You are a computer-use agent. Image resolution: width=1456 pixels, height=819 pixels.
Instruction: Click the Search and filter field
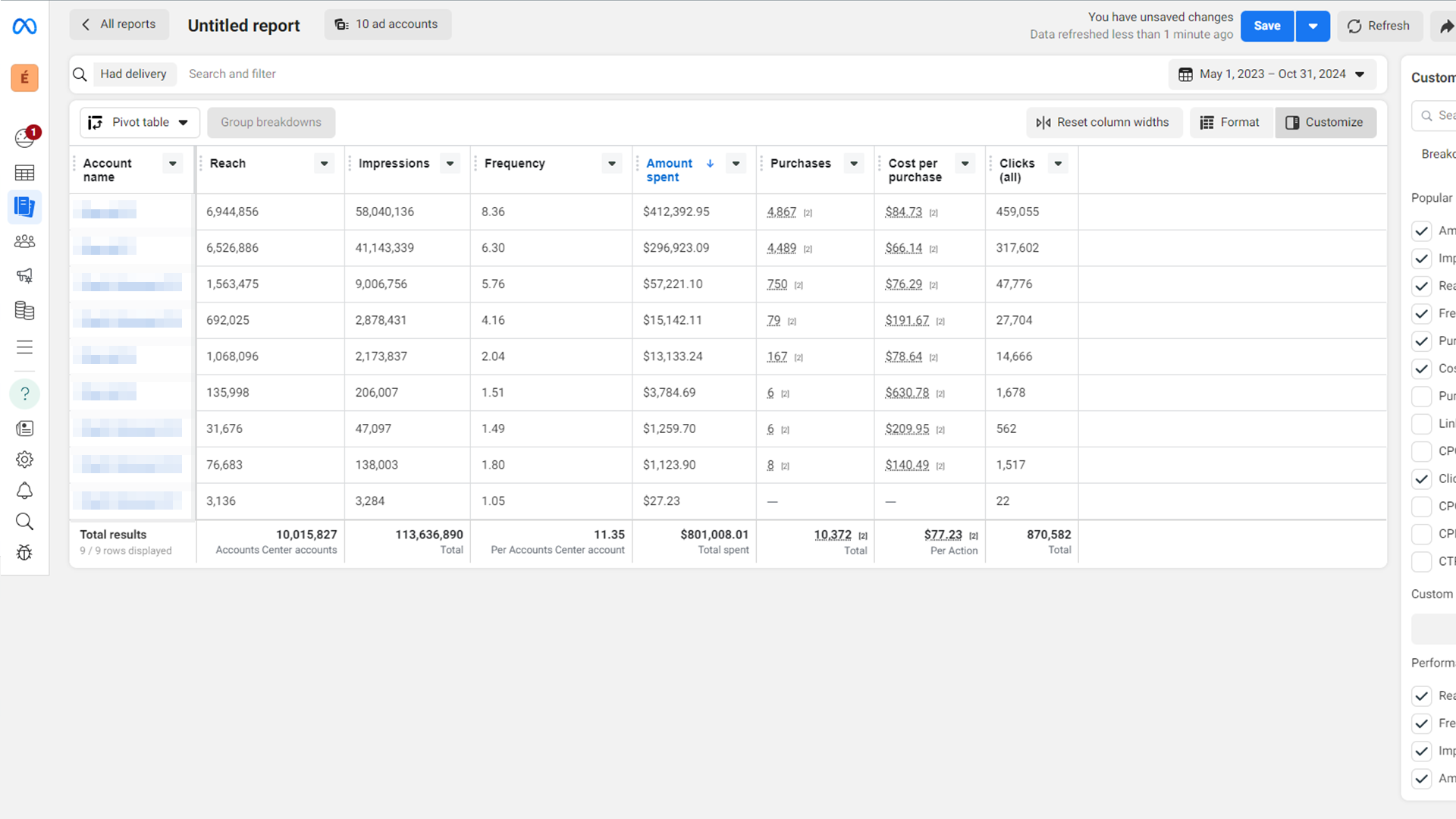232,74
